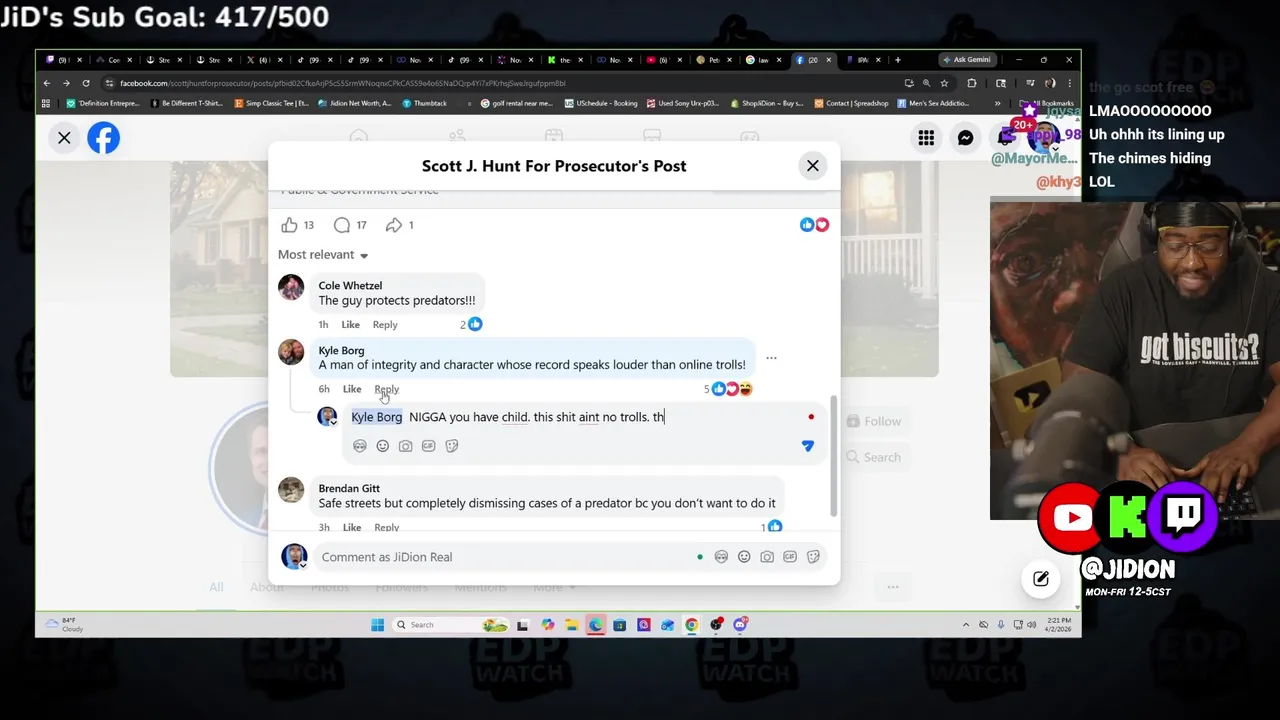The width and height of the screenshot is (1280, 720).
Task: Like the post with thumbs-up icon
Action: [x=289, y=225]
